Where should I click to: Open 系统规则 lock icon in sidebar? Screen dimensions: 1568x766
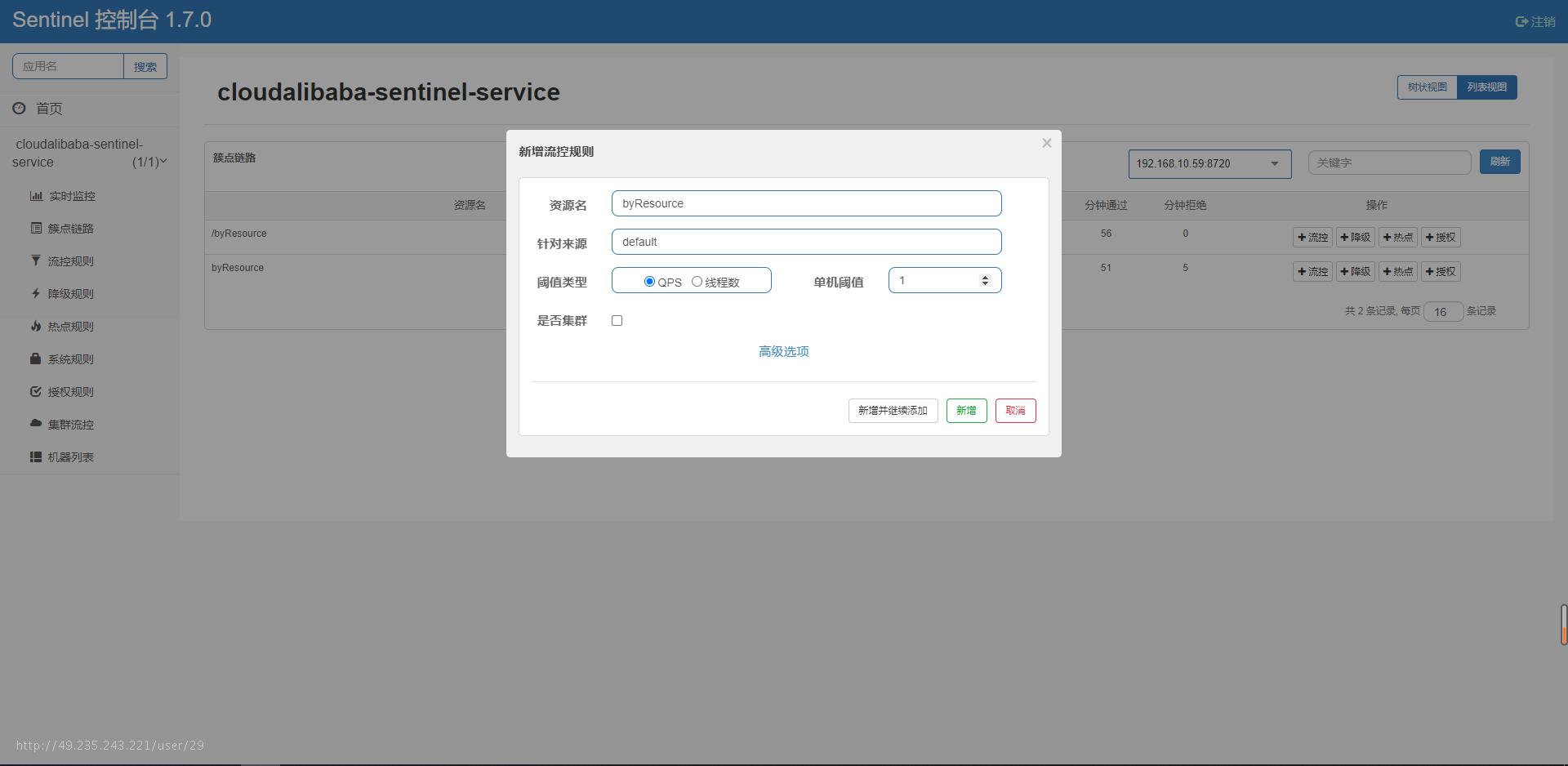36,359
